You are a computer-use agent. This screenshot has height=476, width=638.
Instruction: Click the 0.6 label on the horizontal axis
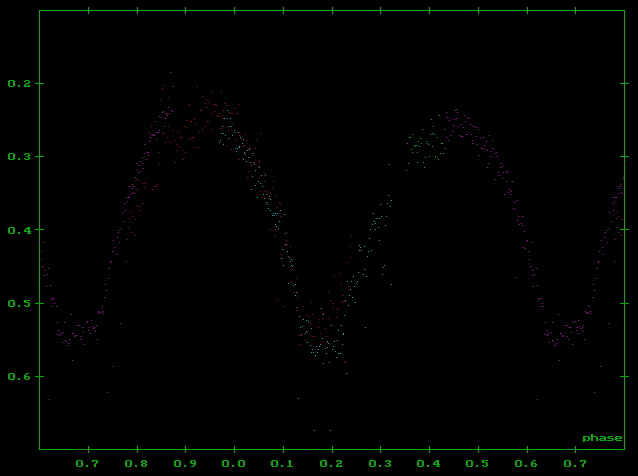526,464
